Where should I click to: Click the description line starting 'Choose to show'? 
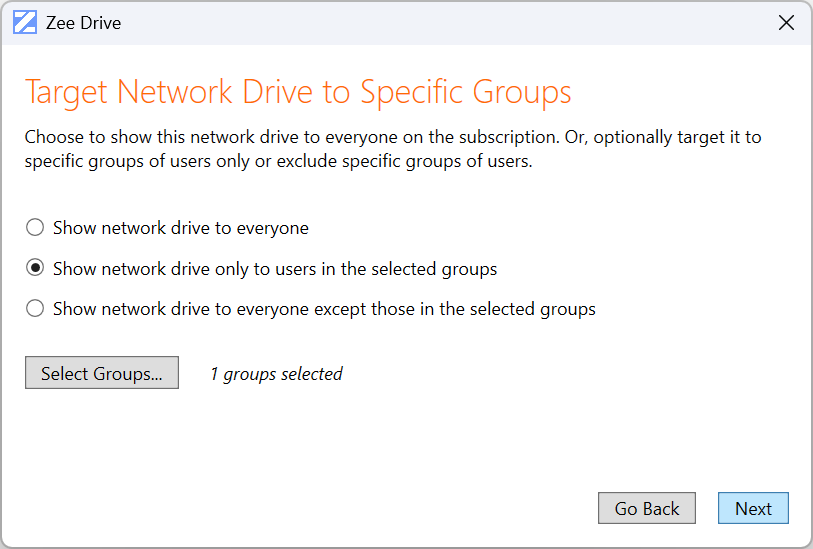point(392,137)
